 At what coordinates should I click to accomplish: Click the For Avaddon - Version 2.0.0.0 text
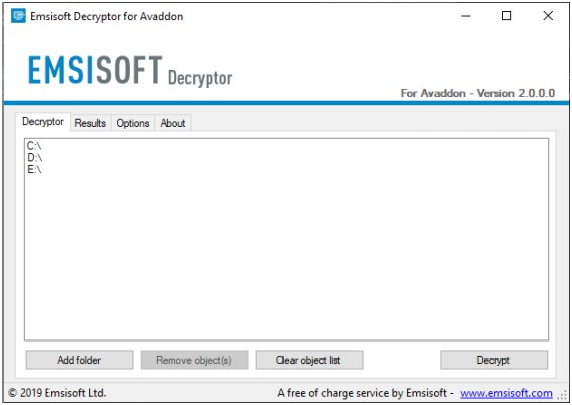[x=478, y=93]
